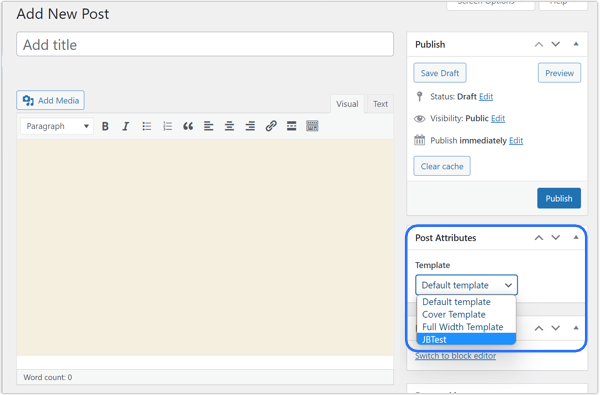Move panel below Post Attributes up
This screenshot has height=395, width=600.
pos(539,328)
